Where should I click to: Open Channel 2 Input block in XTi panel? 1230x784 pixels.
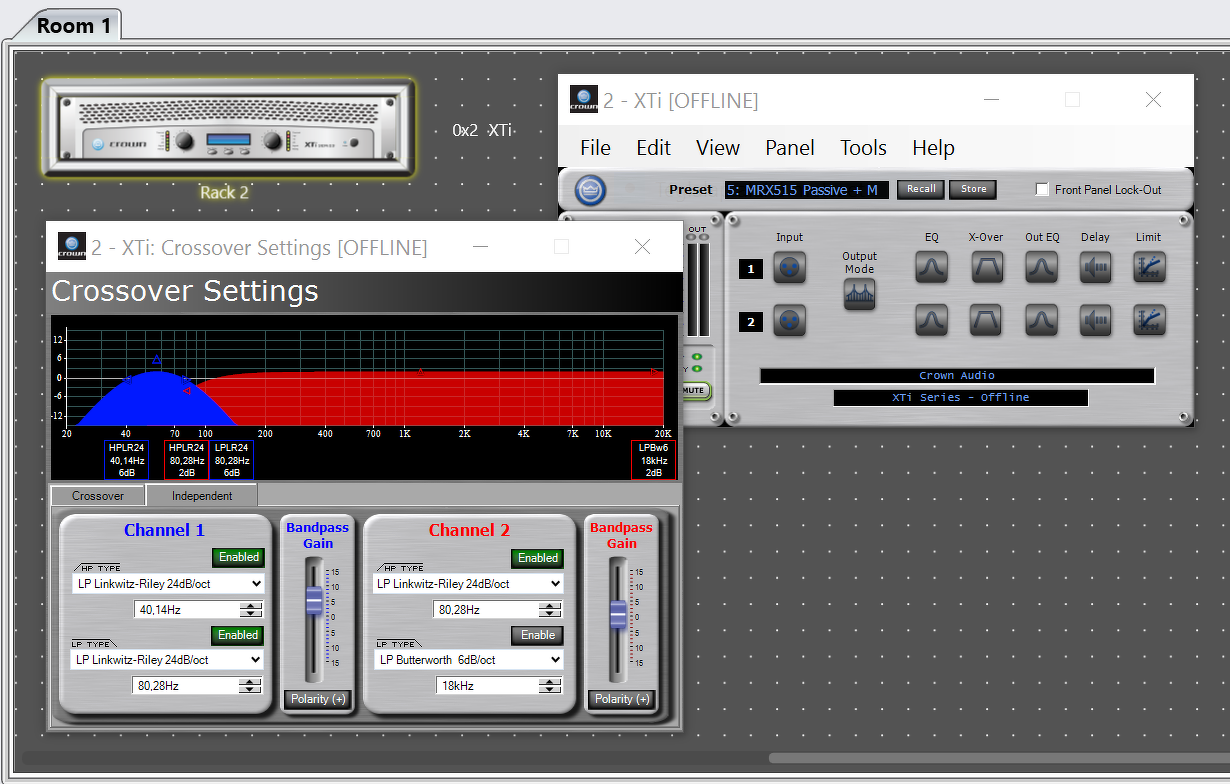tap(790, 321)
